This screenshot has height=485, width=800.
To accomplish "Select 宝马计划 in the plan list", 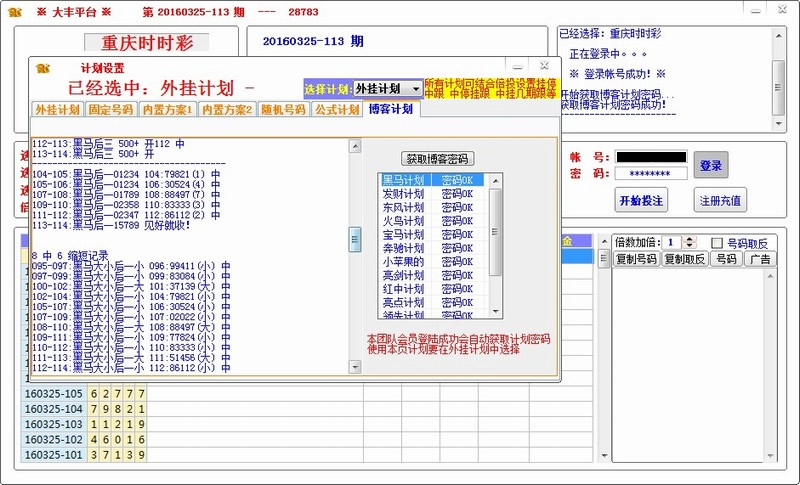I will pos(433,235).
